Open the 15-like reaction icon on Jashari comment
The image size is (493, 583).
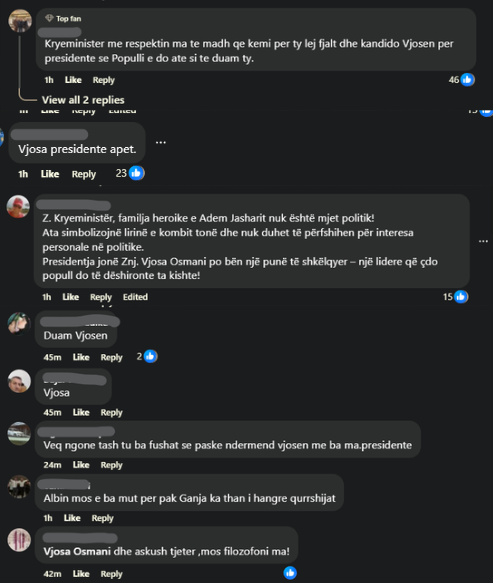point(461,297)
